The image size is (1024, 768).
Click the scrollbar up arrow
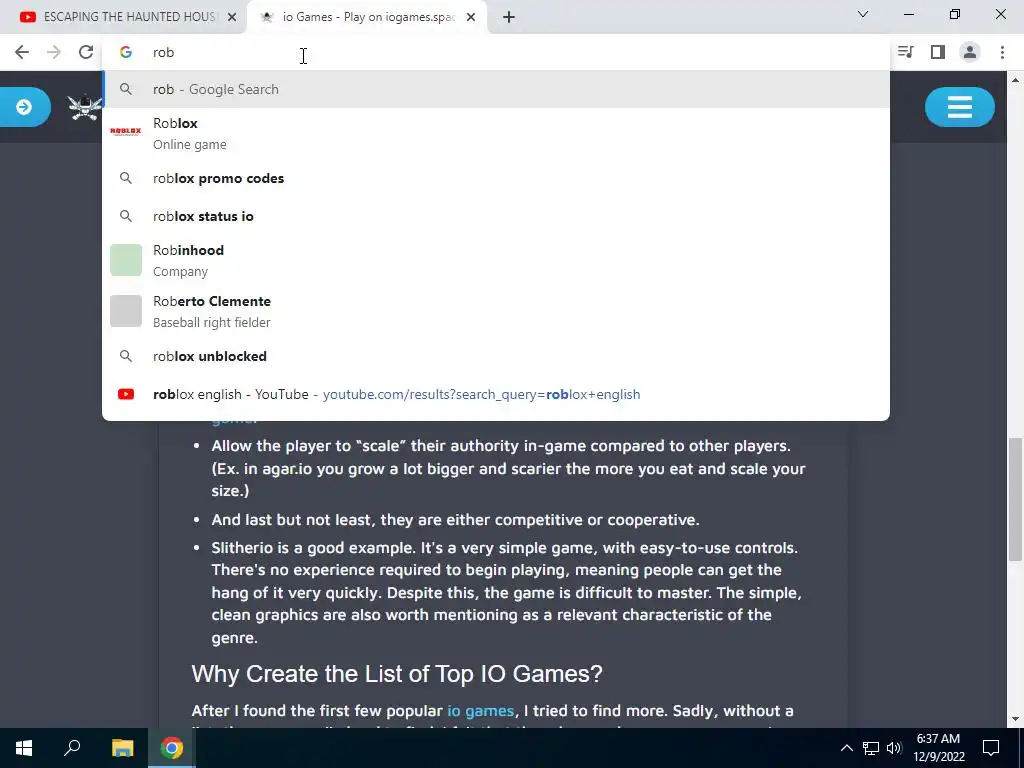point(1015,80)
